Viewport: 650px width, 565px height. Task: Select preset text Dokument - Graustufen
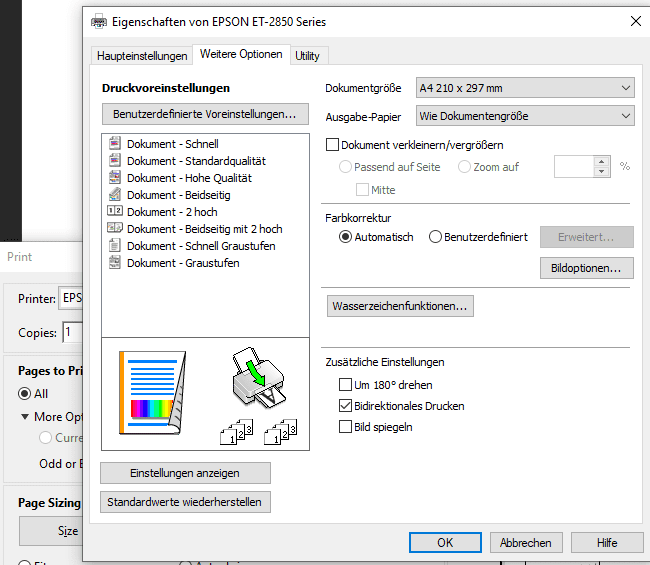183,263
